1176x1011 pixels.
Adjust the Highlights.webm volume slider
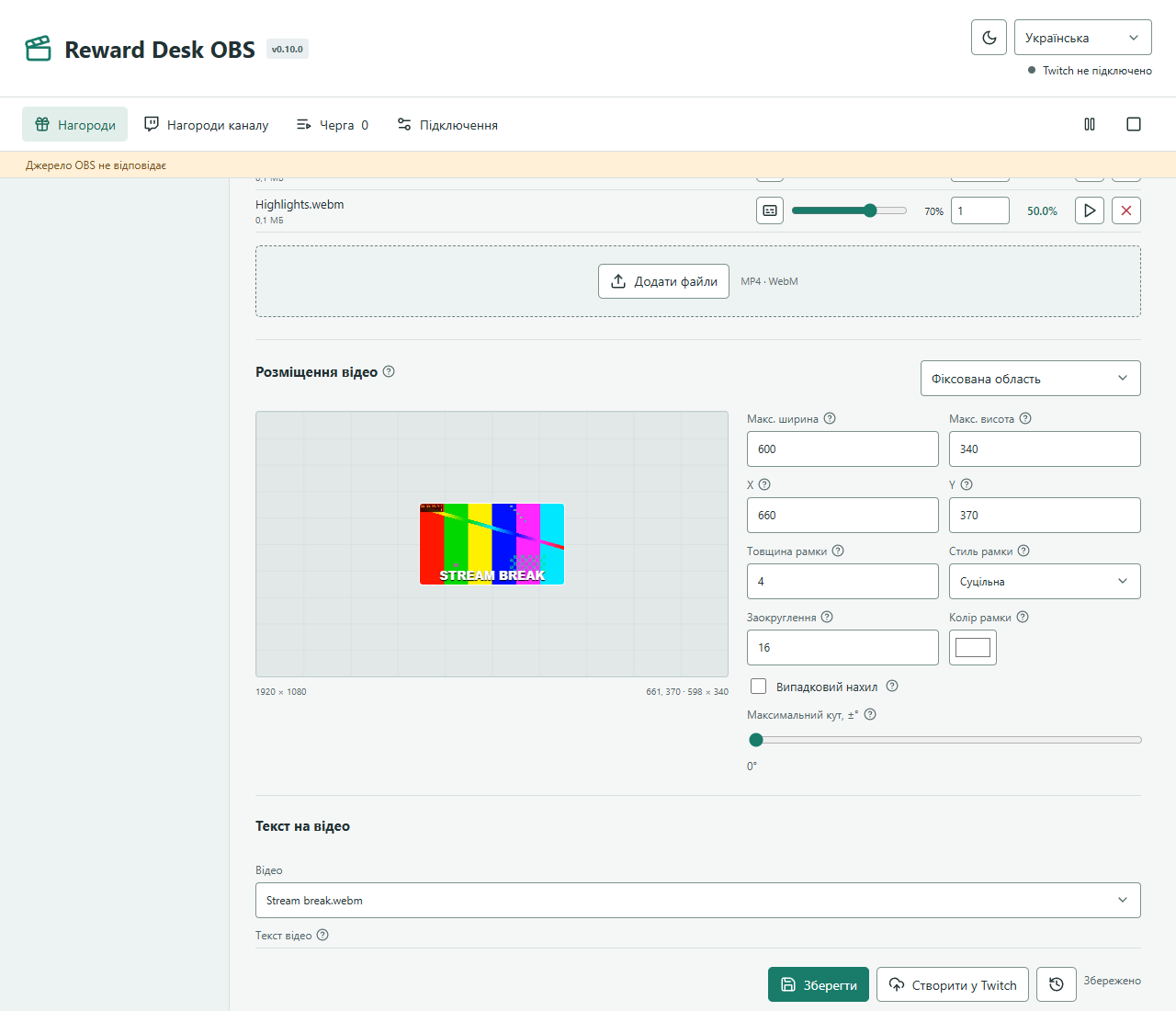point(849,210)
